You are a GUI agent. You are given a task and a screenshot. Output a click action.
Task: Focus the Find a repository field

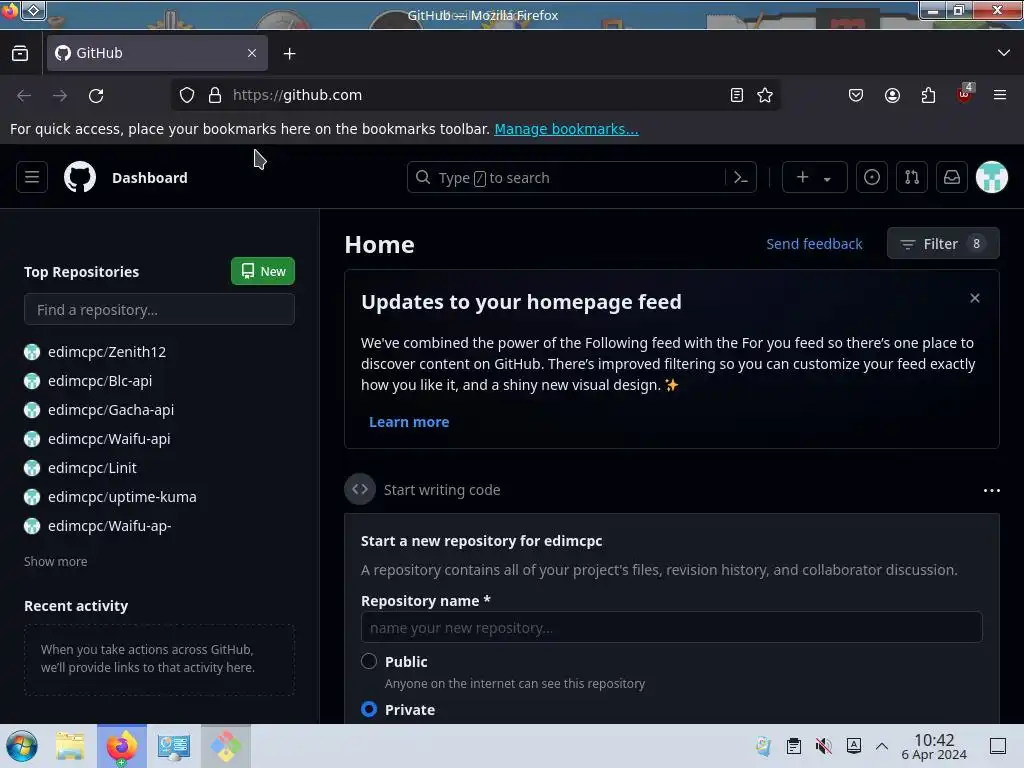[159, 310]
